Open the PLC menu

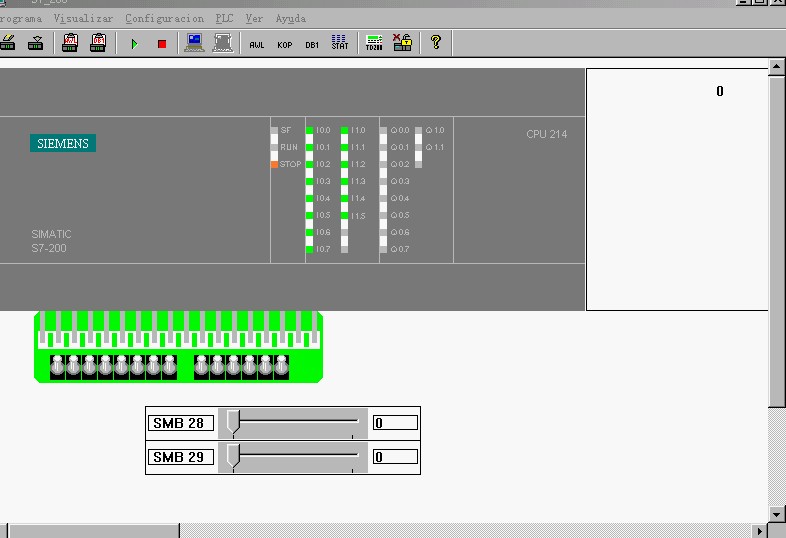(225, 19)
